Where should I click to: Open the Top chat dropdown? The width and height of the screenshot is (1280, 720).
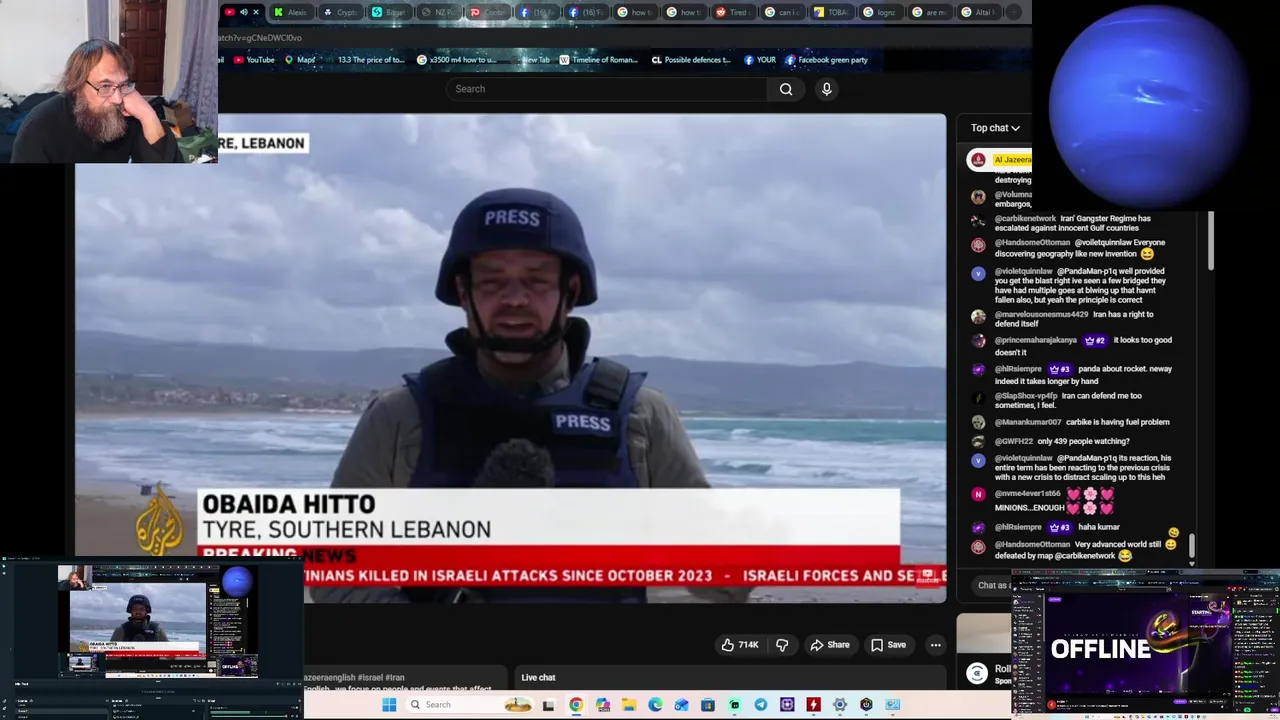click(x=995, y=128)
